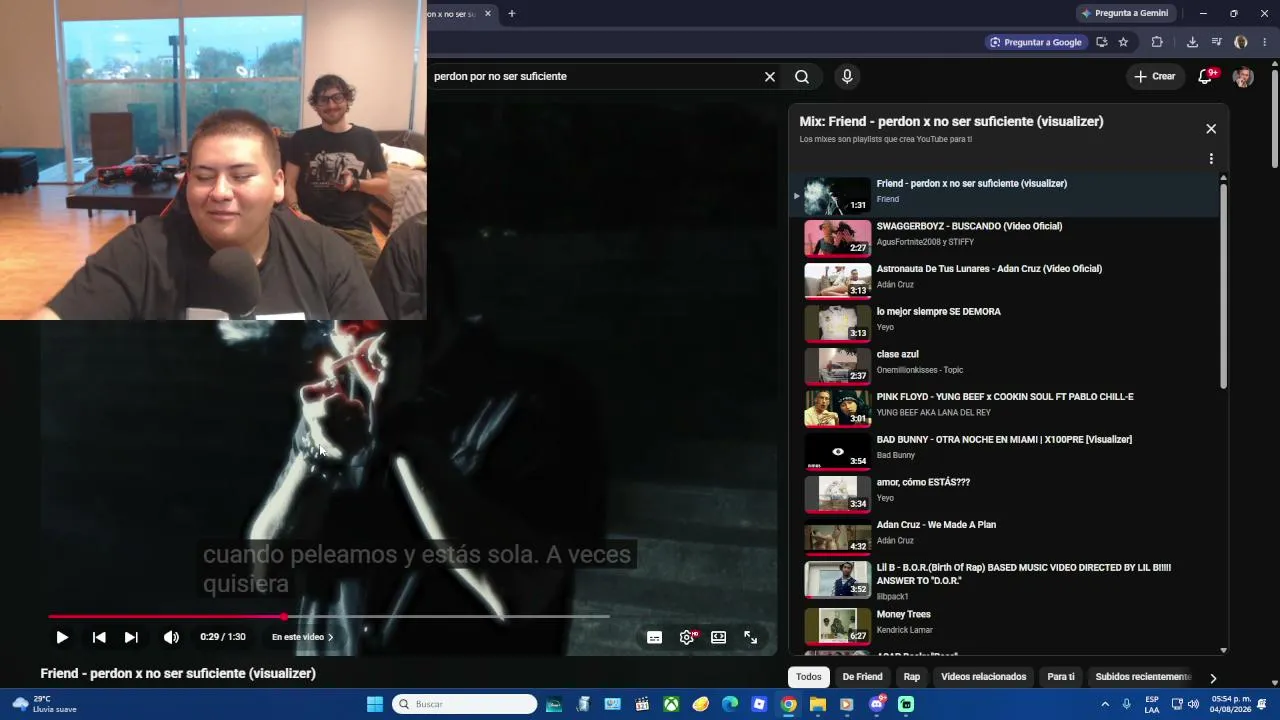
Task: Open Roblox from the taskbar
Action: (x=759, y=704)
